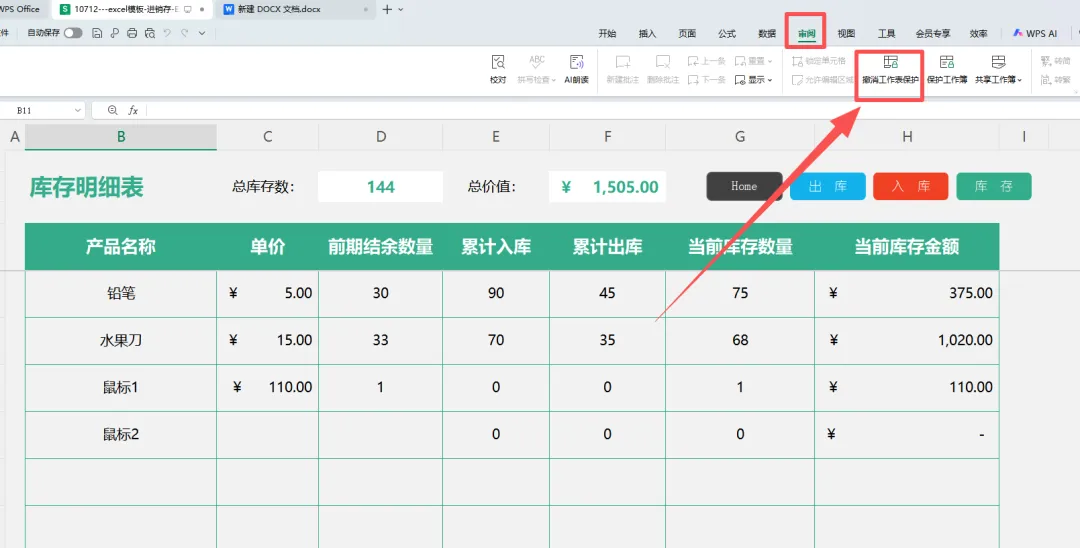Toggle the 自动保存 auto-save switch
This screenshot has height=548, width=1080.
[x=73, y=33]
